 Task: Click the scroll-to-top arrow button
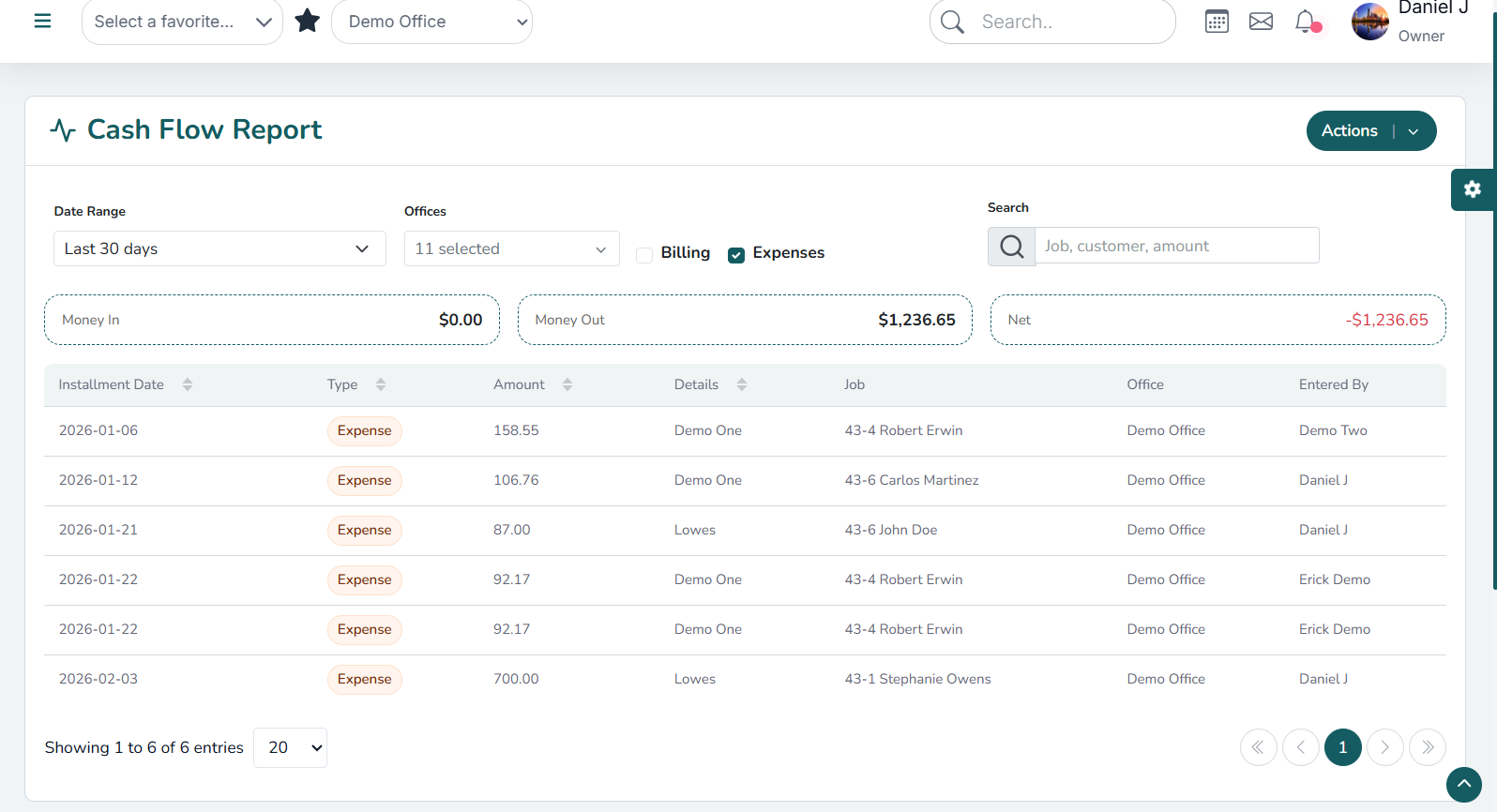point(1463,784)
